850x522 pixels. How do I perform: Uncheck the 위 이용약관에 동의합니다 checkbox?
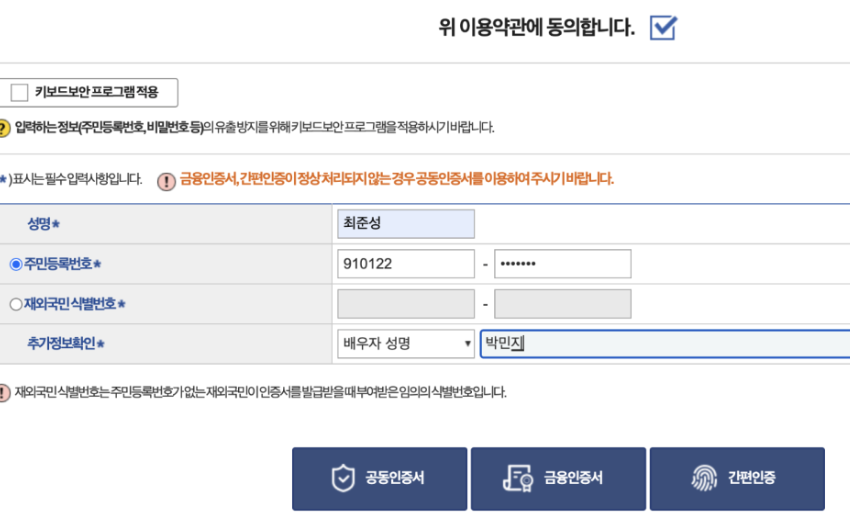coord(663,28)
